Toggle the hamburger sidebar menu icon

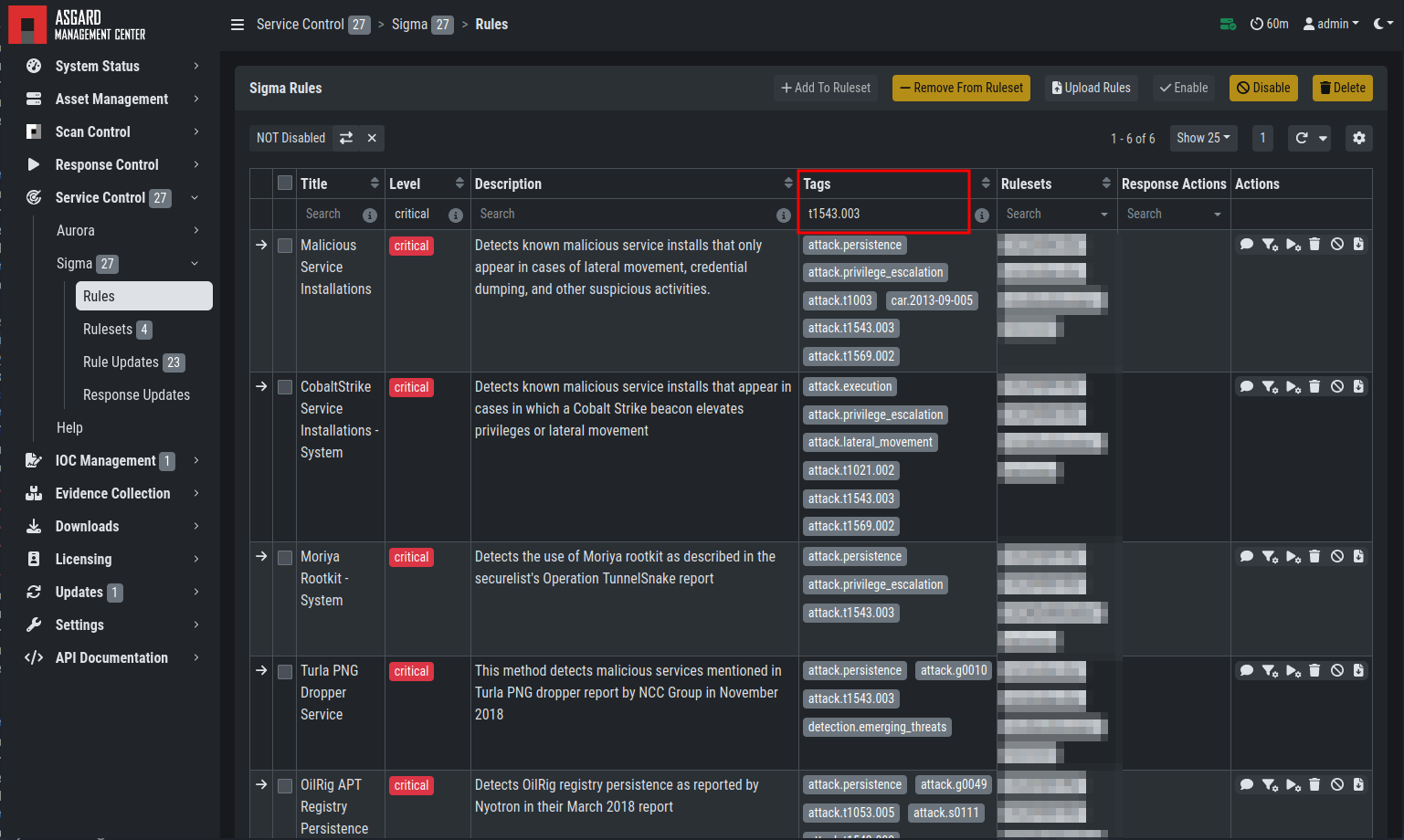[x=238, y=25]
